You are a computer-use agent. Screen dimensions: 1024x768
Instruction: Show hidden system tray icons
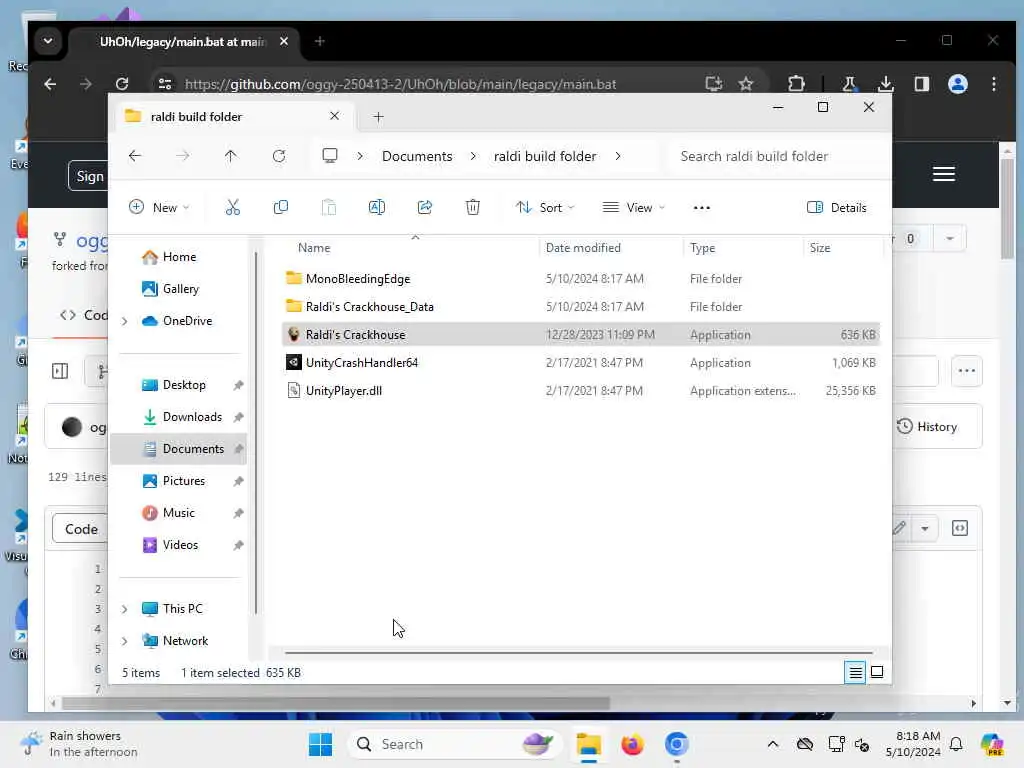[x=773, y=744]
